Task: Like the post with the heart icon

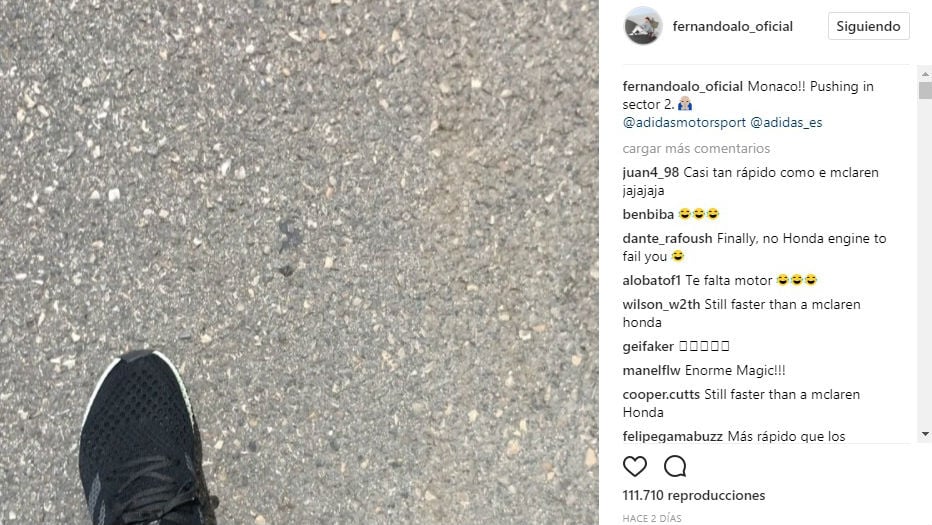Action: [x=634, y=466]
